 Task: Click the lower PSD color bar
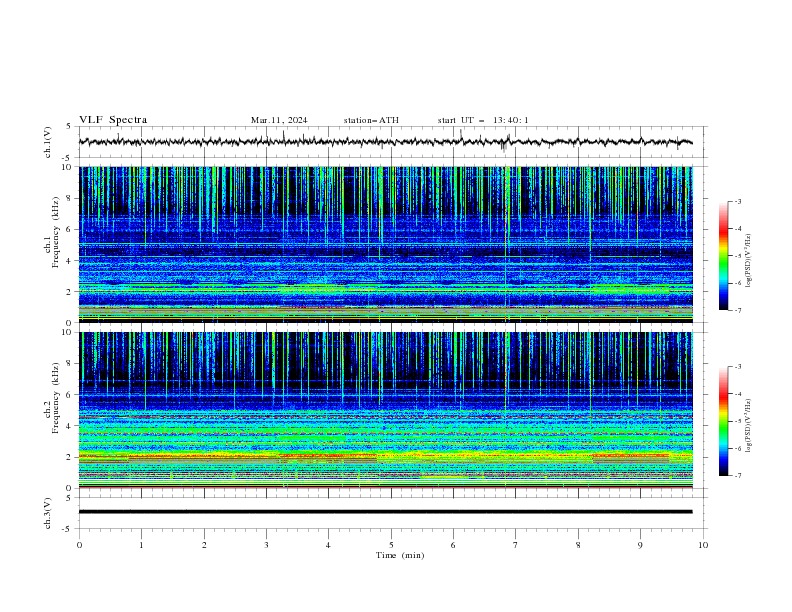tap(724, 421)
